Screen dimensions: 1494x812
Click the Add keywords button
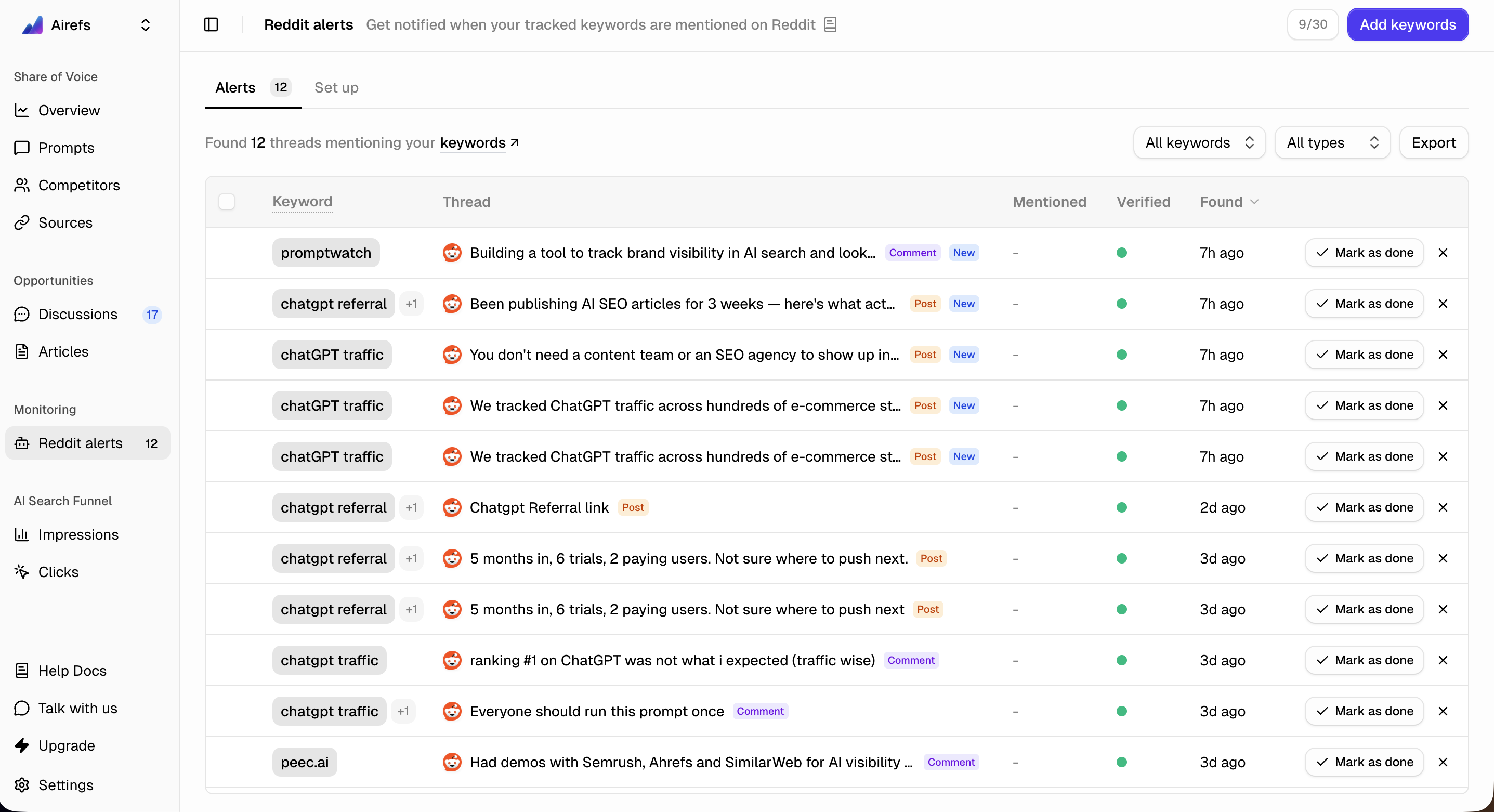tap(1408, 24)
